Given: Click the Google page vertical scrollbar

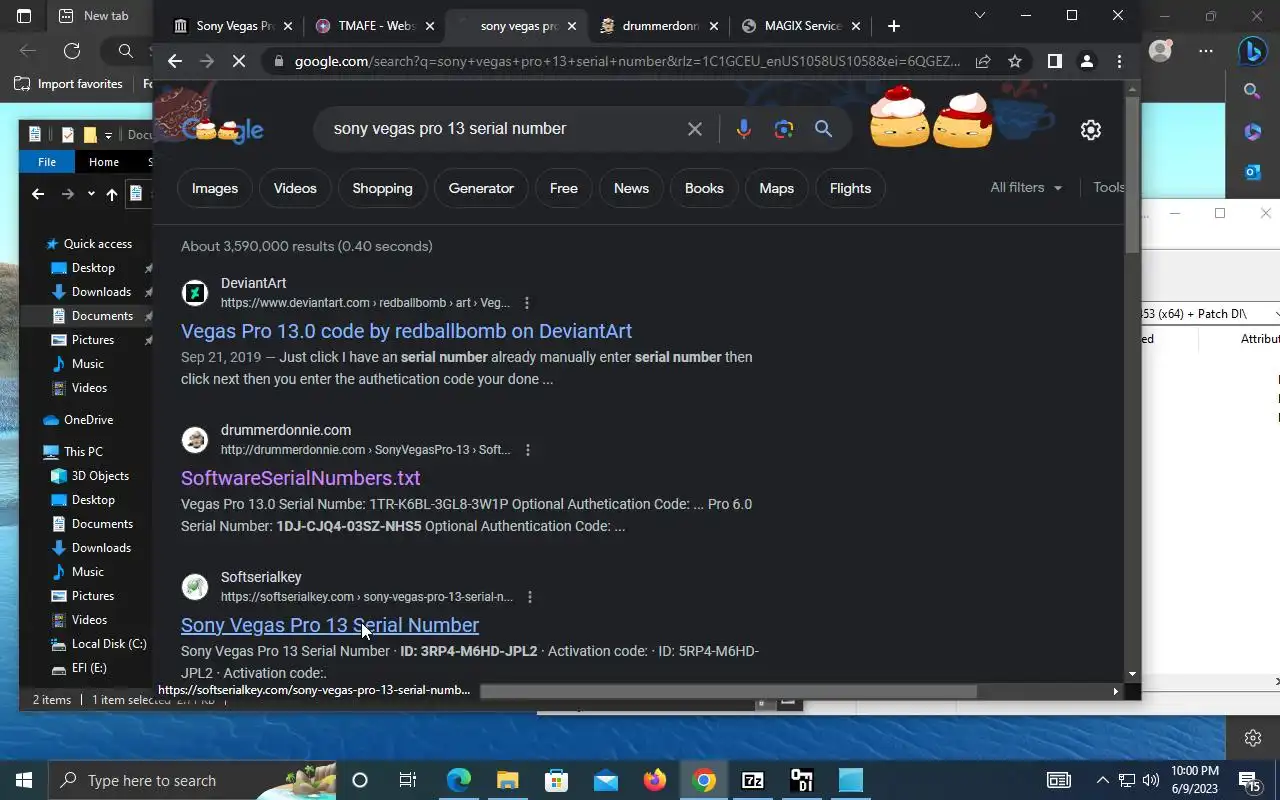Looking at the screenshot, I should [1132, 176].
